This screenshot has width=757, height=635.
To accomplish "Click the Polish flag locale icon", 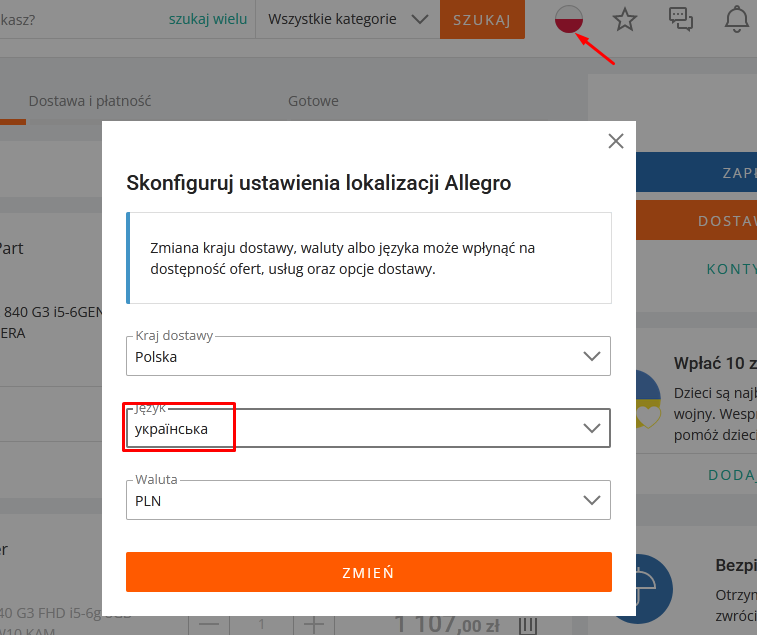I will click(569, 19).
